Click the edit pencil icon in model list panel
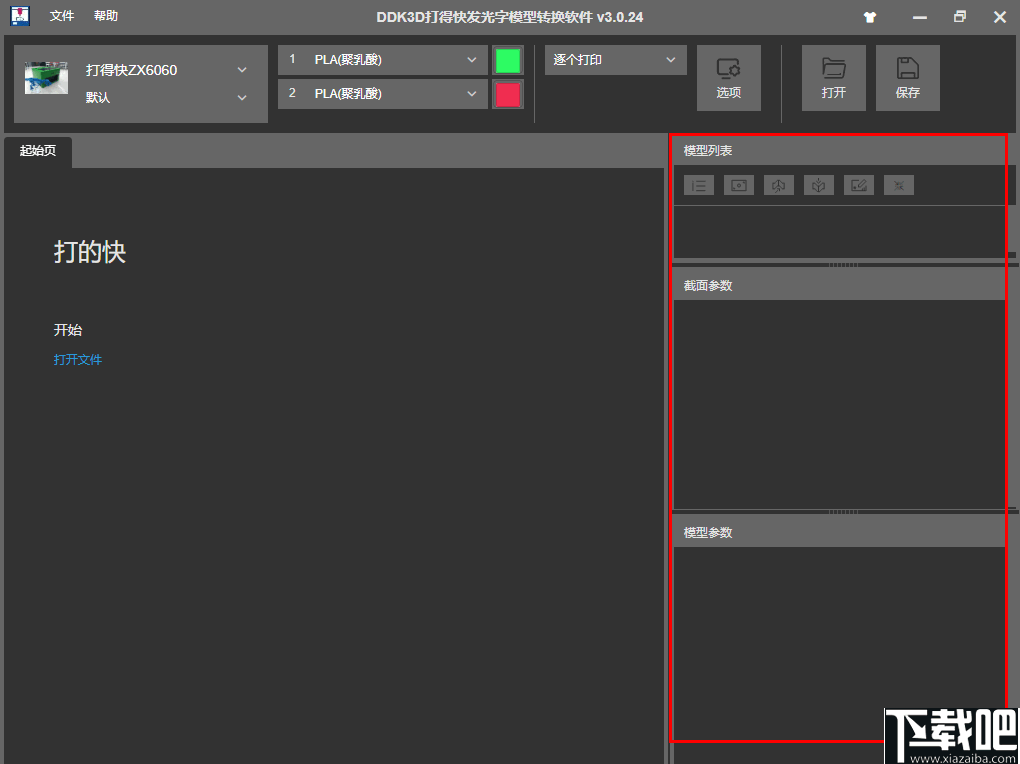Screen dimensions: 1020x764 pos(858,184)
